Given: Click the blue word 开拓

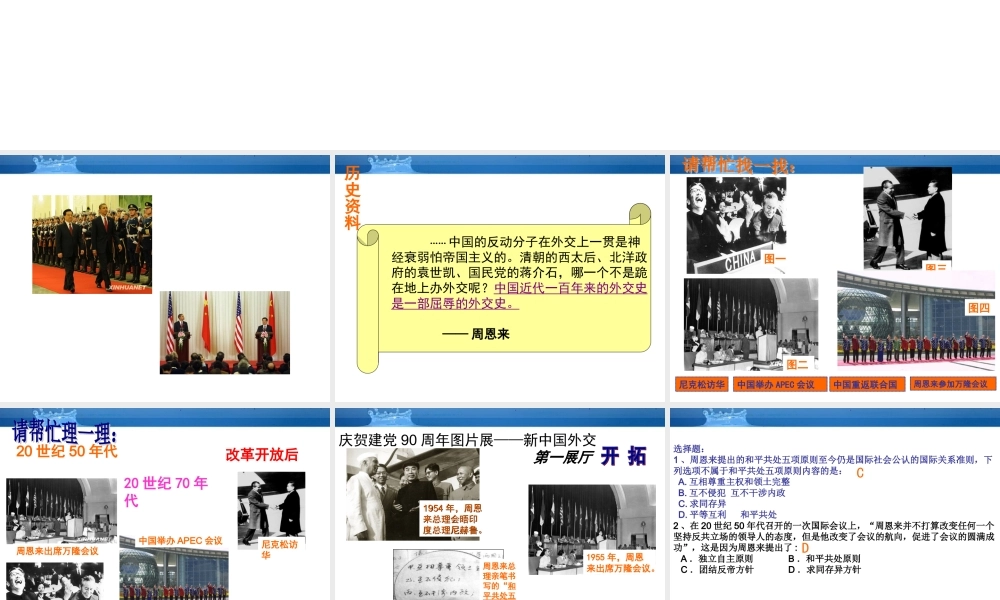Looking at the screenshot, I should pyautogui.click(x=624, y=456).
